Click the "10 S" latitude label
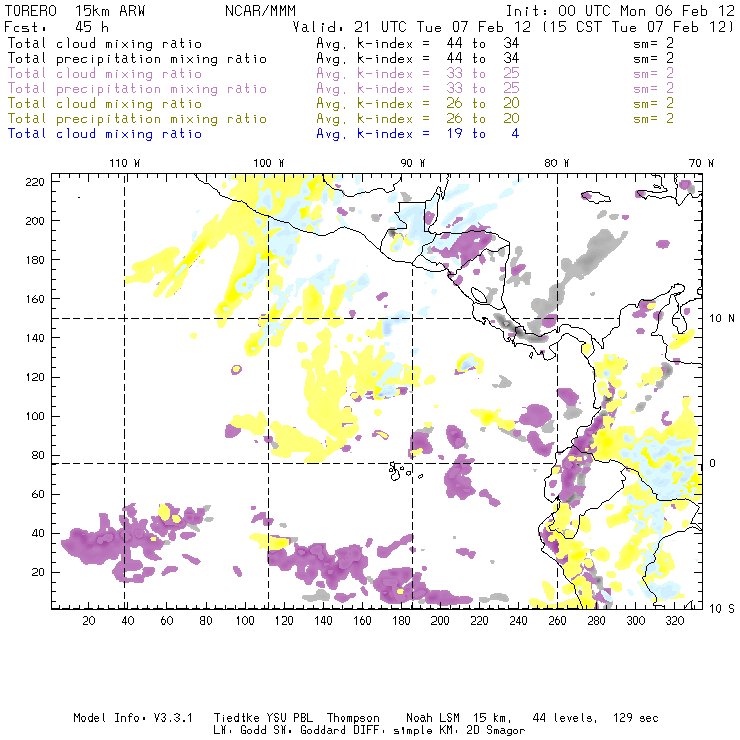 [722, 609]
